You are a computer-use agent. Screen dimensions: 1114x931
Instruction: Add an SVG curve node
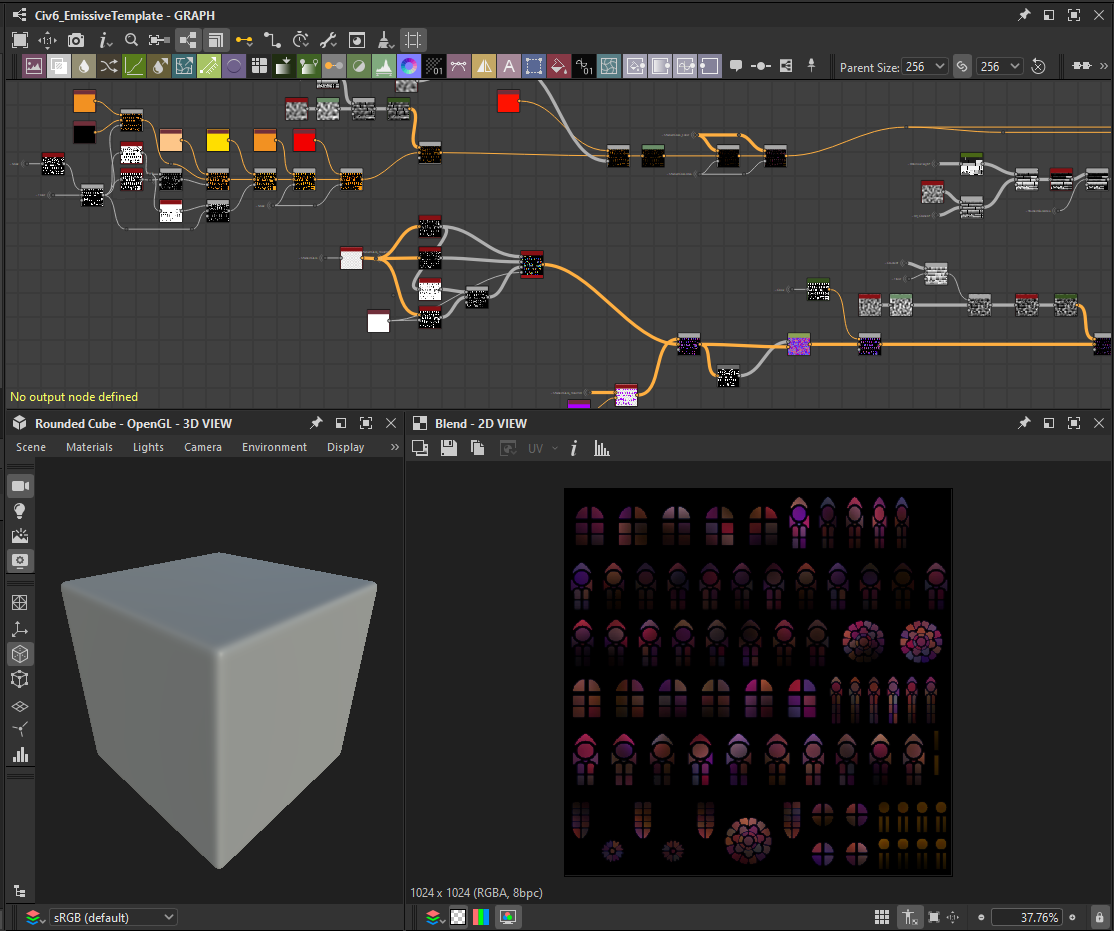click(x=458, y=66)
